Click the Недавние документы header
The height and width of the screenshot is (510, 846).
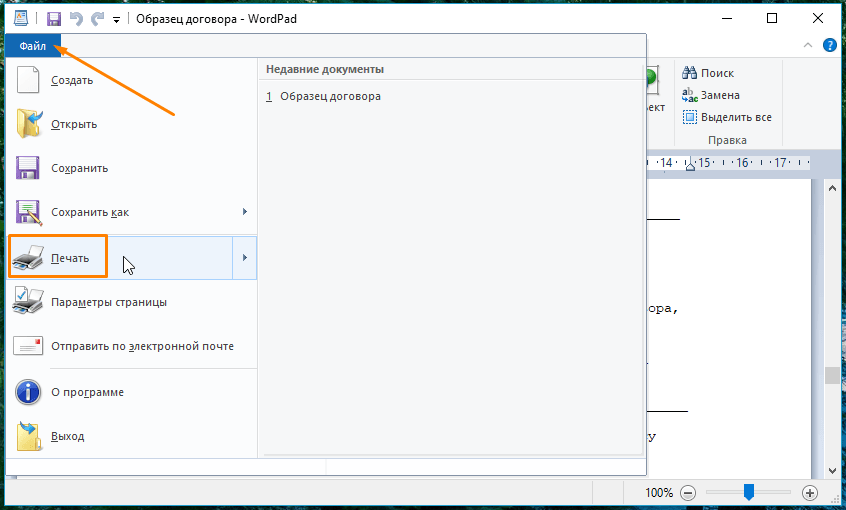325,70
